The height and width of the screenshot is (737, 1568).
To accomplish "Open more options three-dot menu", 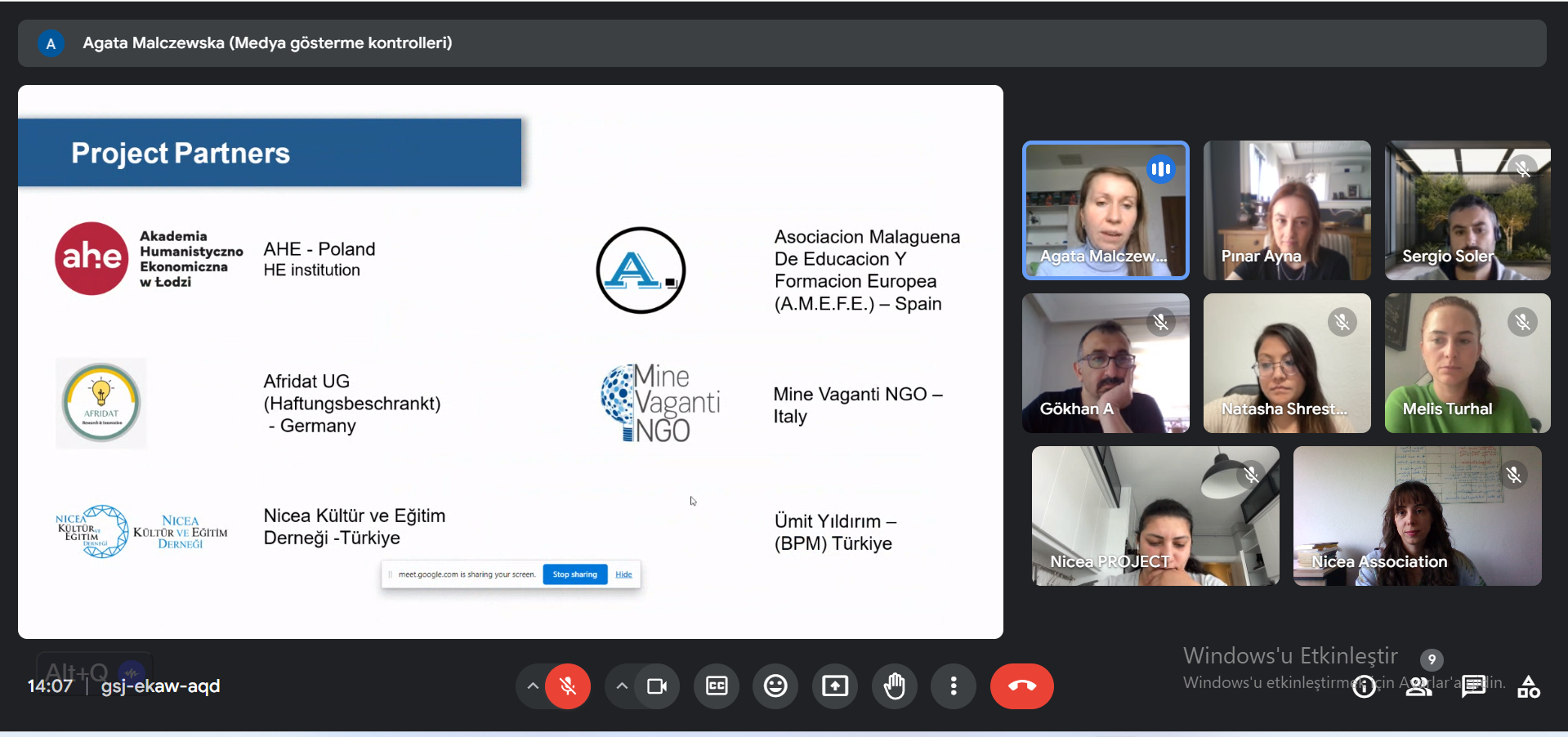I will (x=954, y=686).
